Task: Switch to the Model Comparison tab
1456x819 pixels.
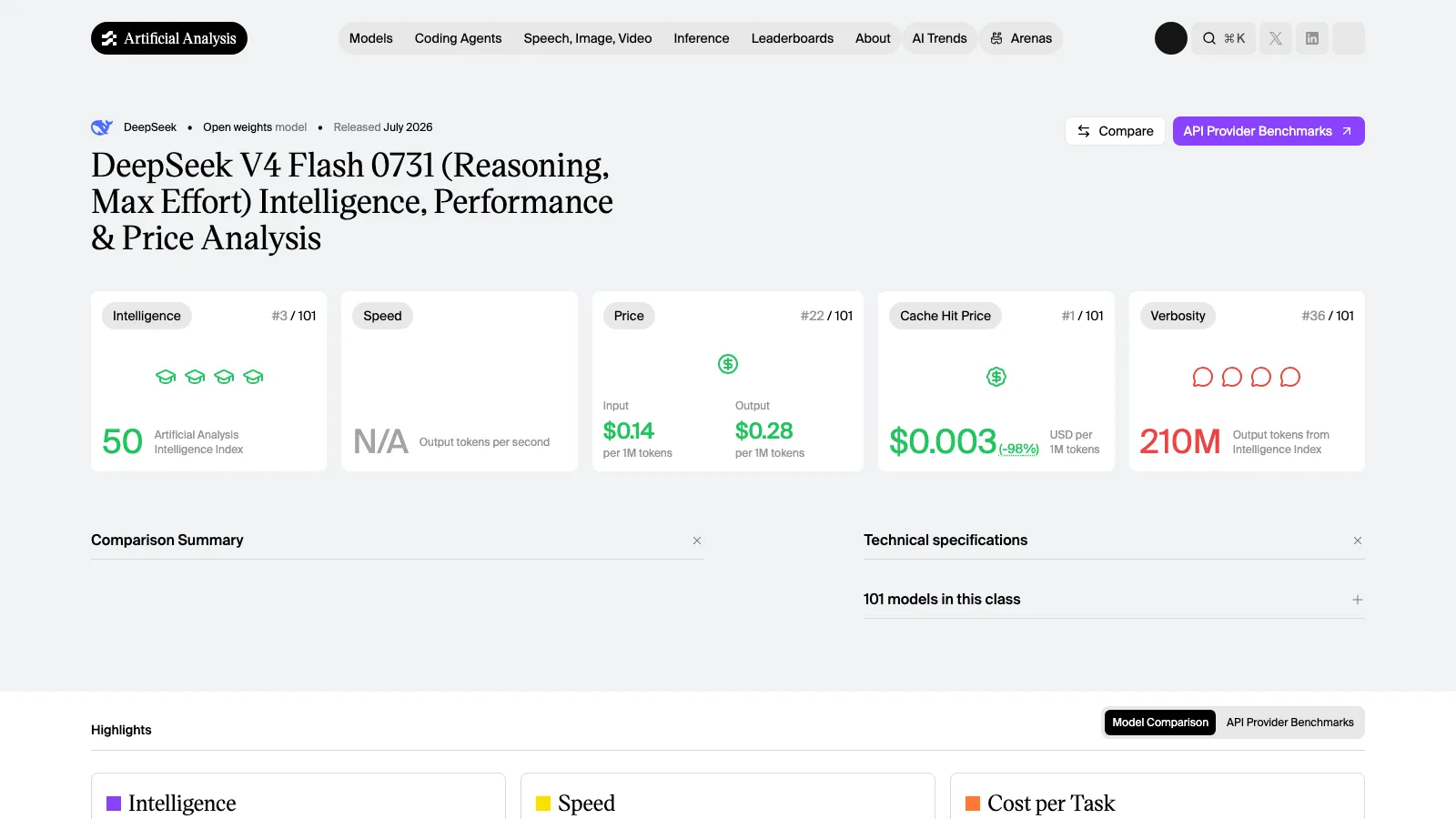Action: pos(1160,723)
